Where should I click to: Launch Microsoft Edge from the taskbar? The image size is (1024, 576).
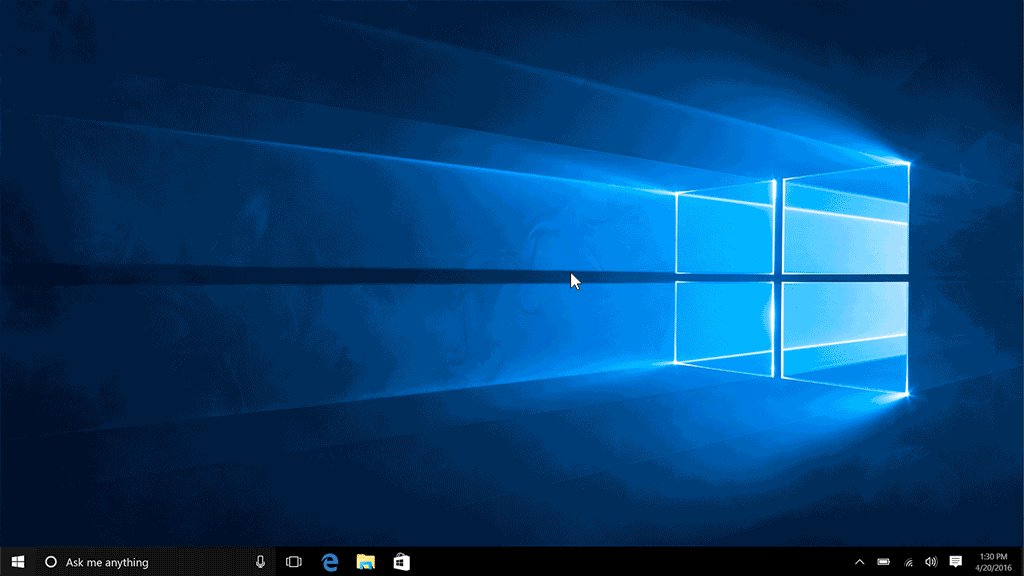330,562
